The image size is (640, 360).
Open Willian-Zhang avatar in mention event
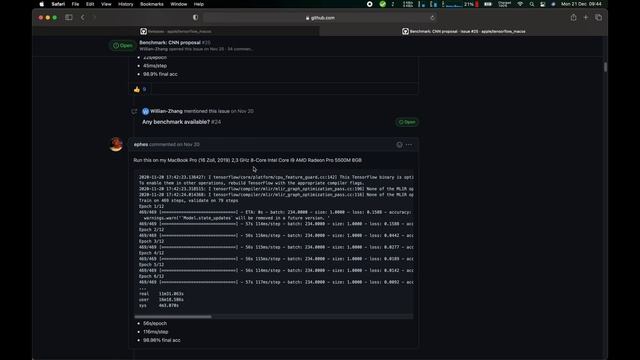(145, 111)
